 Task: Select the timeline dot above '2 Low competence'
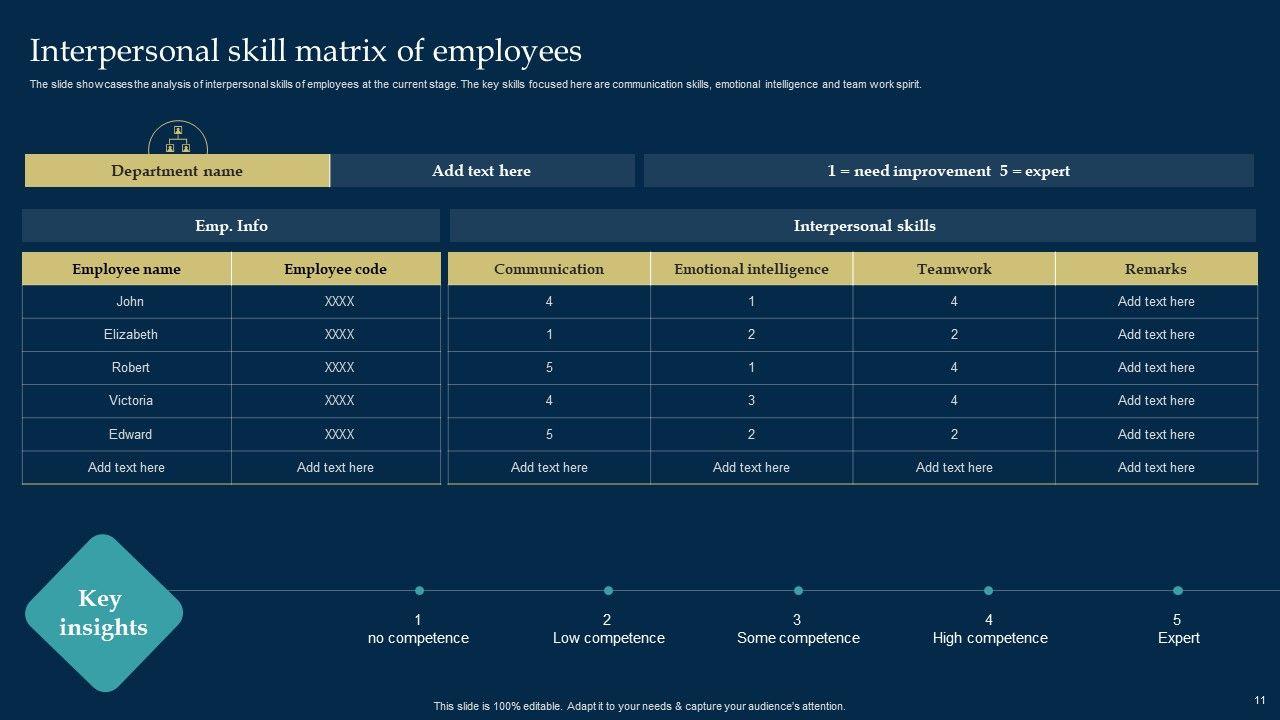(608, 590)
